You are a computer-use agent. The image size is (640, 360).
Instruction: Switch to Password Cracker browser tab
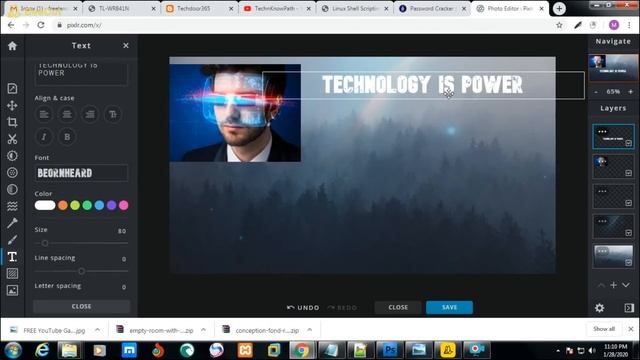(x=432, y=9)
